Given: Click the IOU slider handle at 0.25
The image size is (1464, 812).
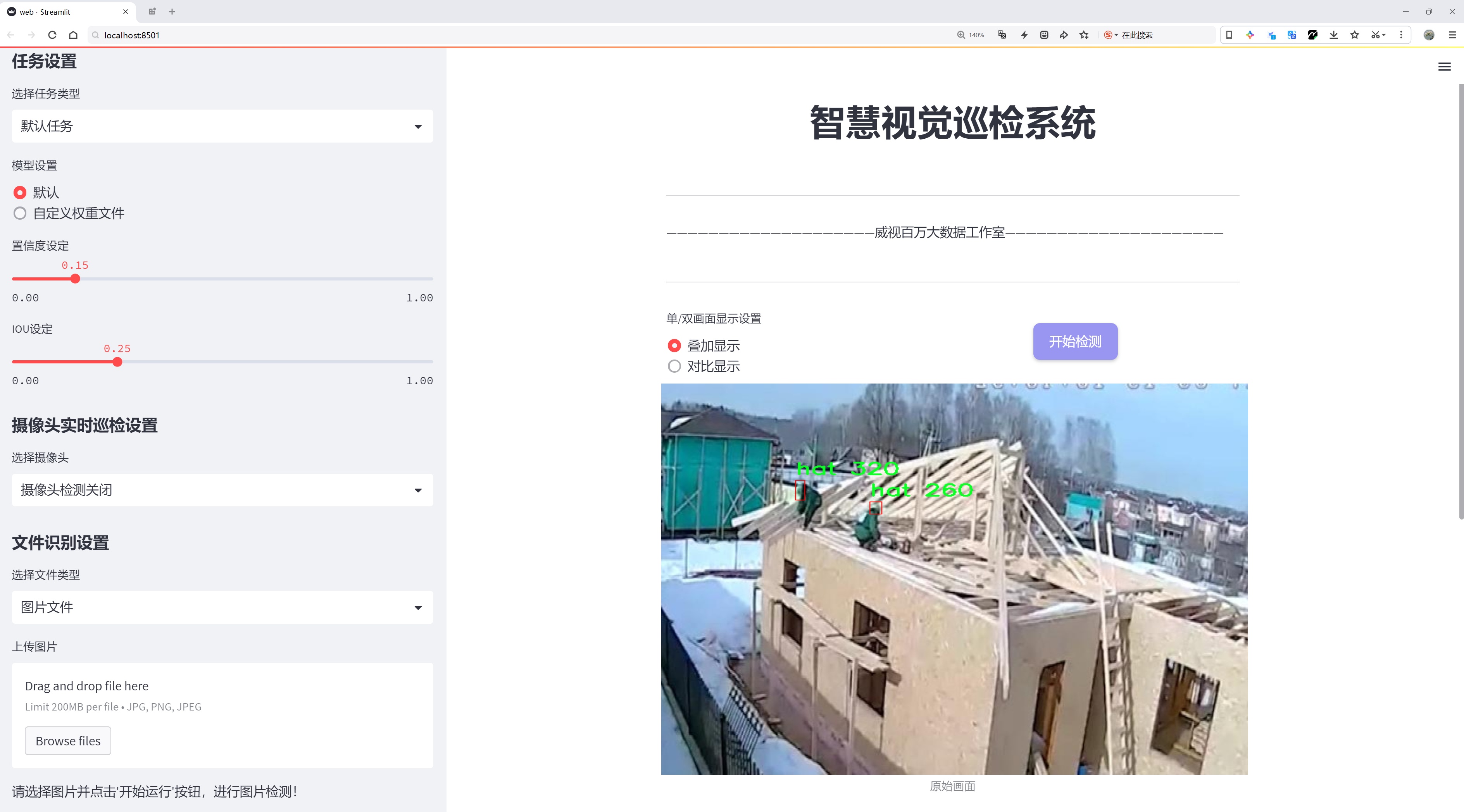Looking at the screenshot, I should tap(117, 362).
